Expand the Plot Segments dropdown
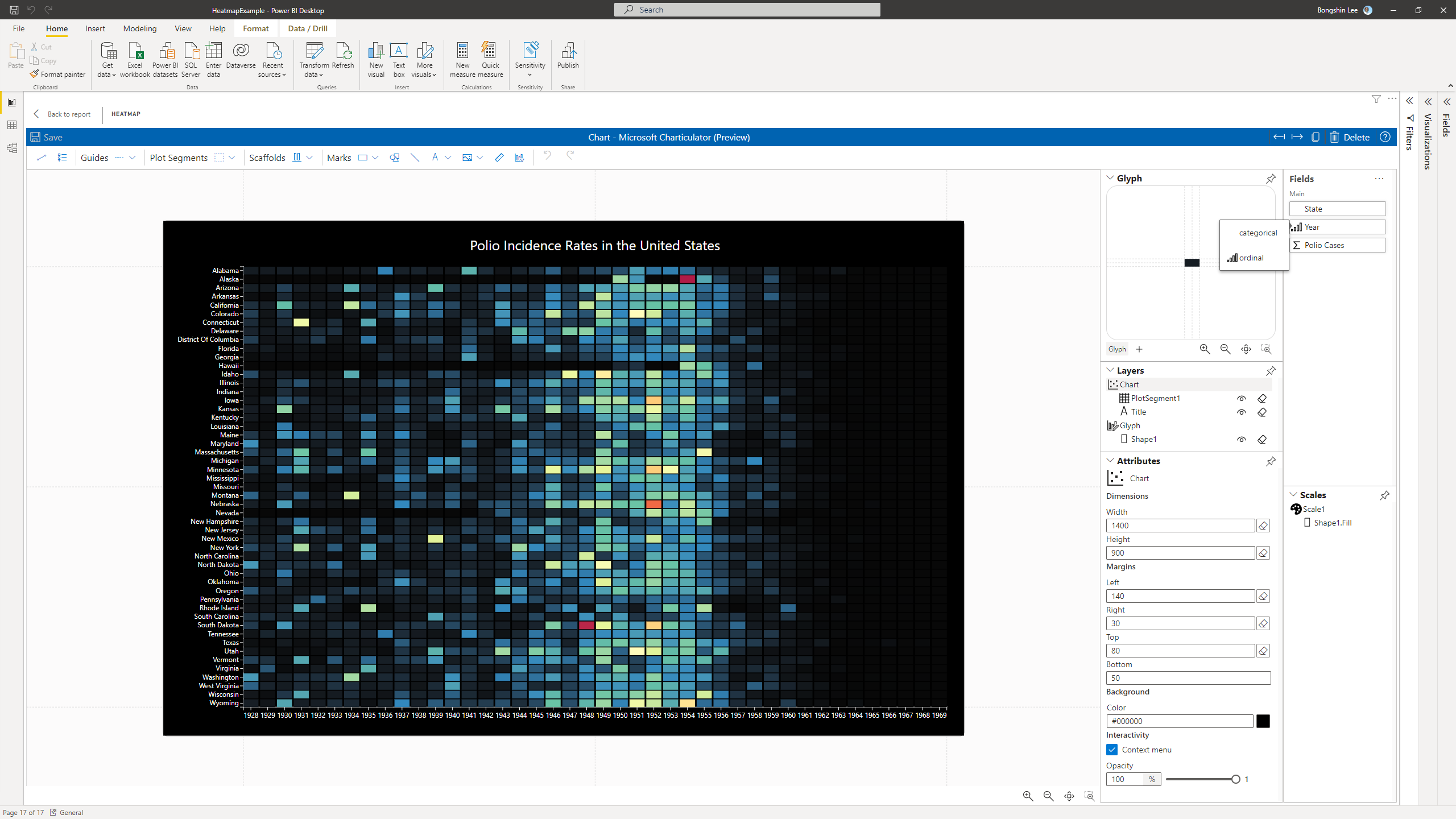The image size is (1456, 819). [233, 158]
